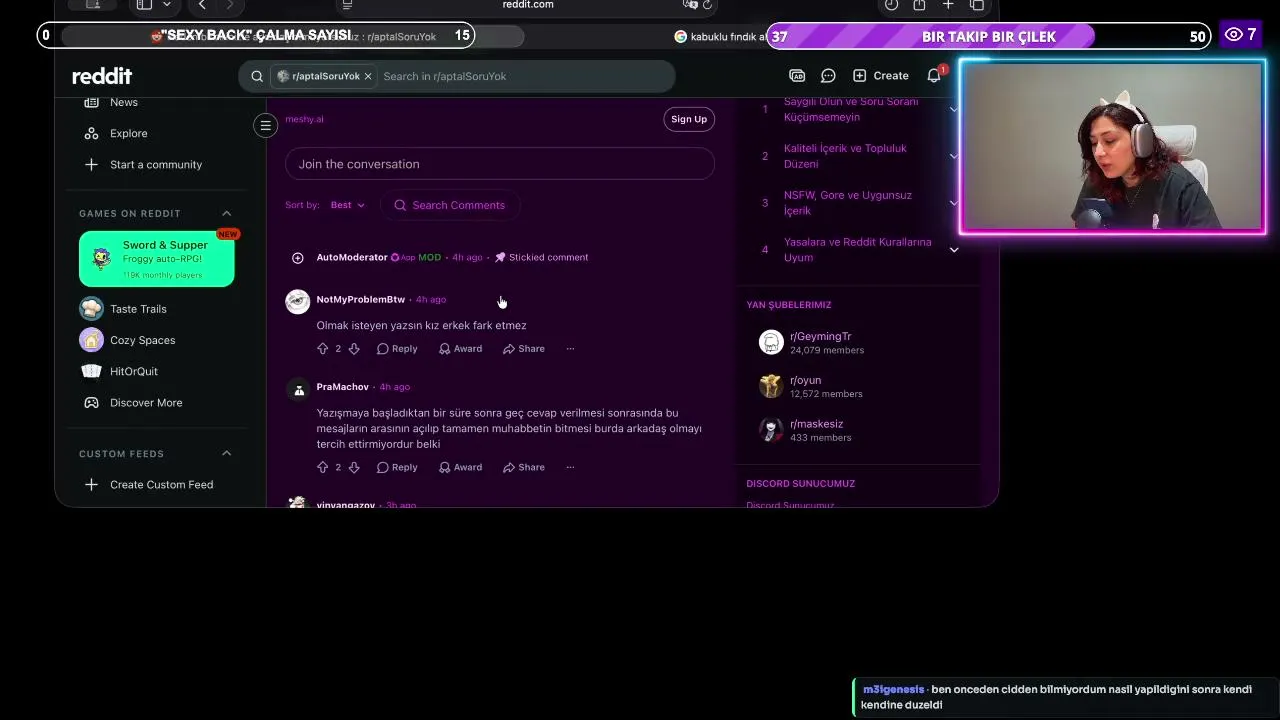Screen dimensions: 1280x720
Task: Expand the AutoModerator stickied comment
Action: pos(297,258)
